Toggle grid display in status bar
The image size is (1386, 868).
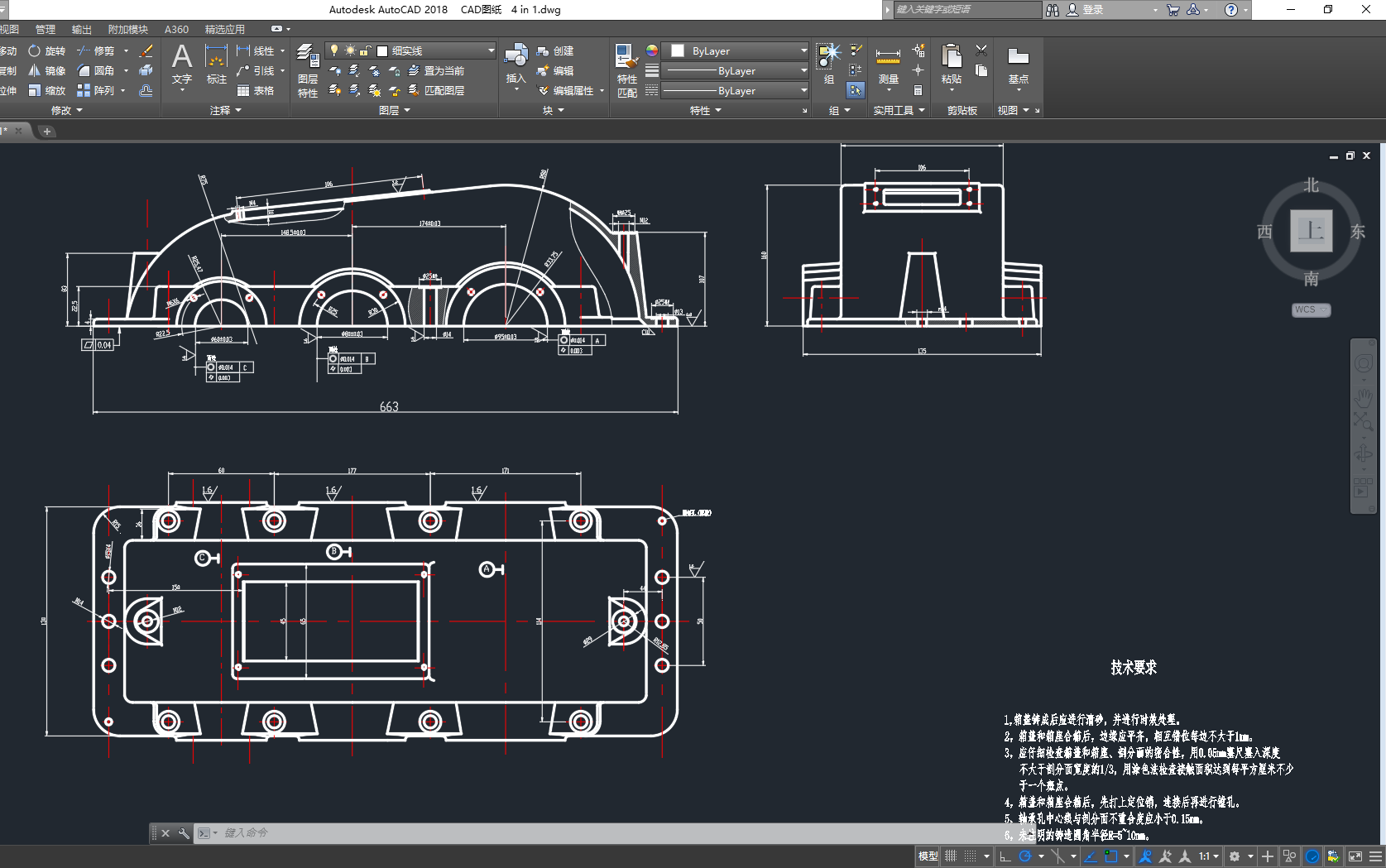click(951, 856)
